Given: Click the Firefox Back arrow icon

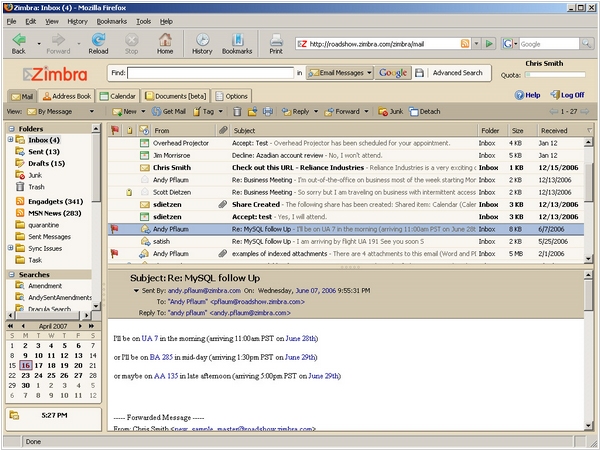Looking at the screenshot, I should (x=19, y=39).
